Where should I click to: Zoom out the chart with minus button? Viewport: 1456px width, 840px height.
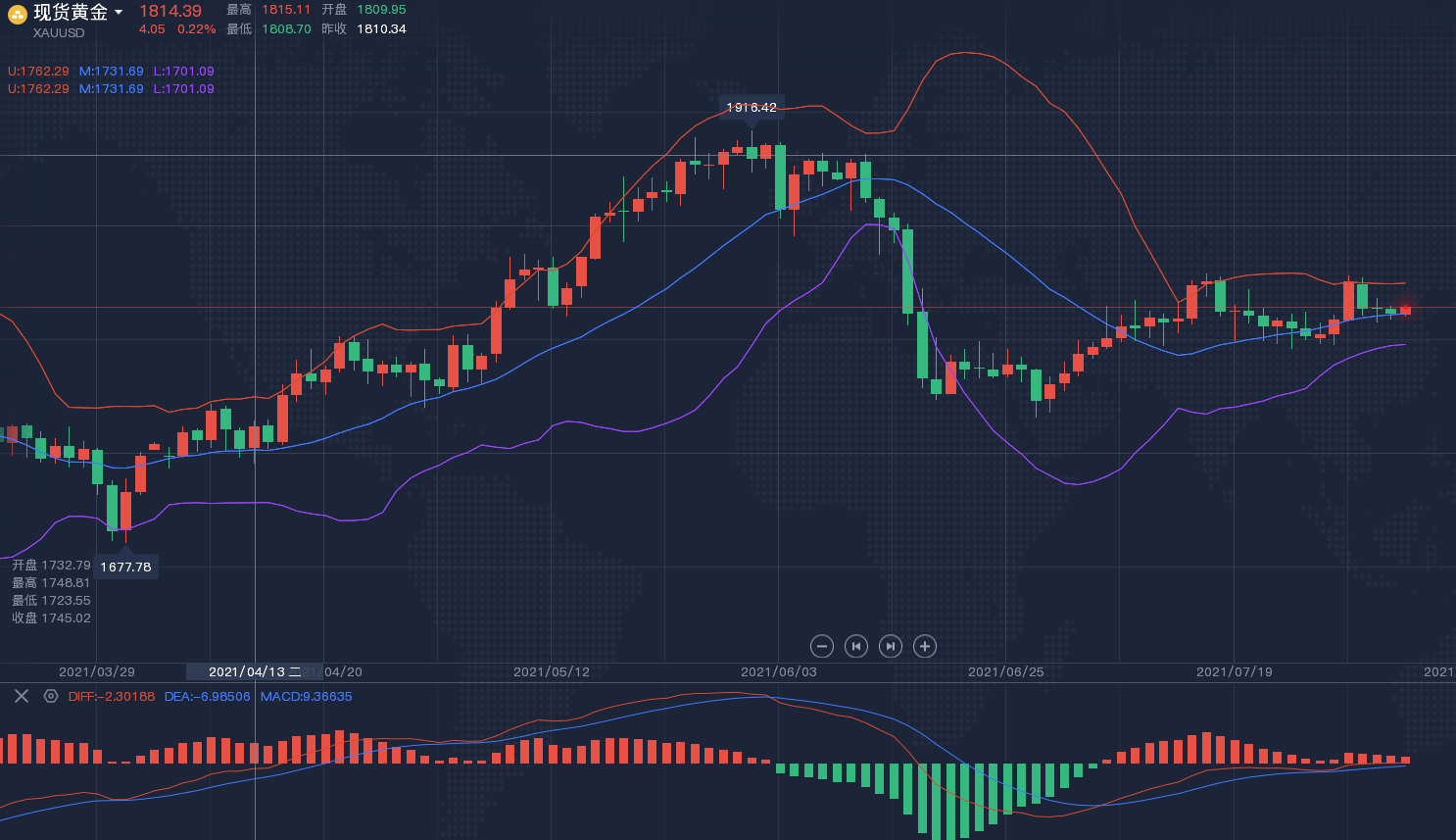coord(822,646)
